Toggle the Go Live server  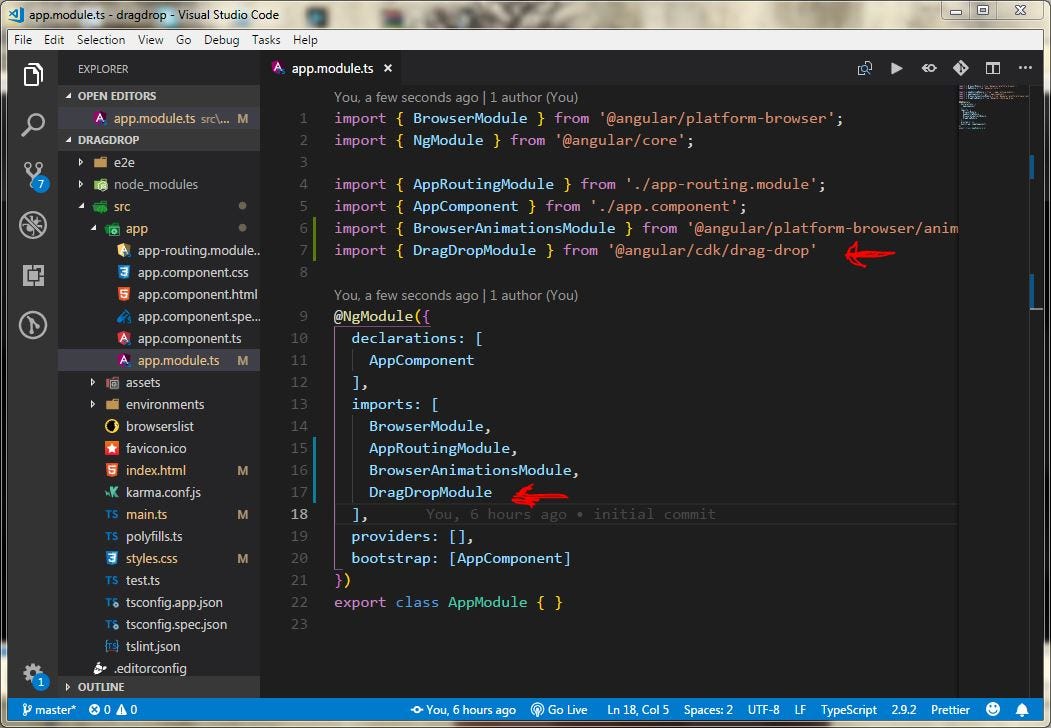[x=558, y=709]
